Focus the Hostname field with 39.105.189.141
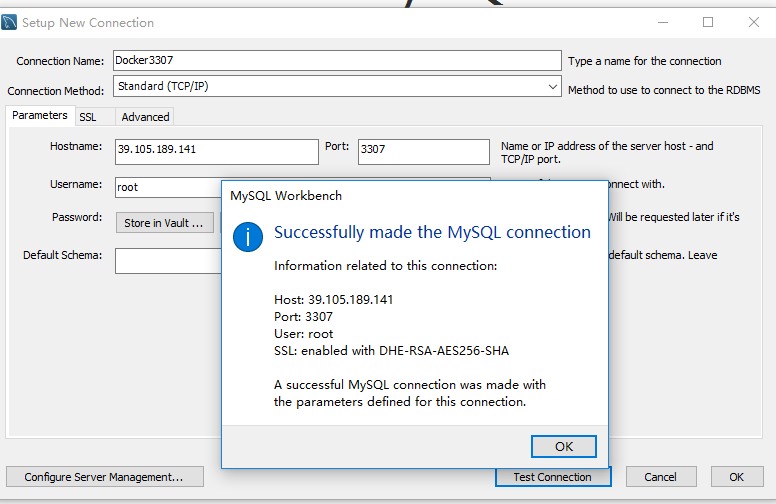The height and width of the screenshot is (504, 776). tap(217, 151)
